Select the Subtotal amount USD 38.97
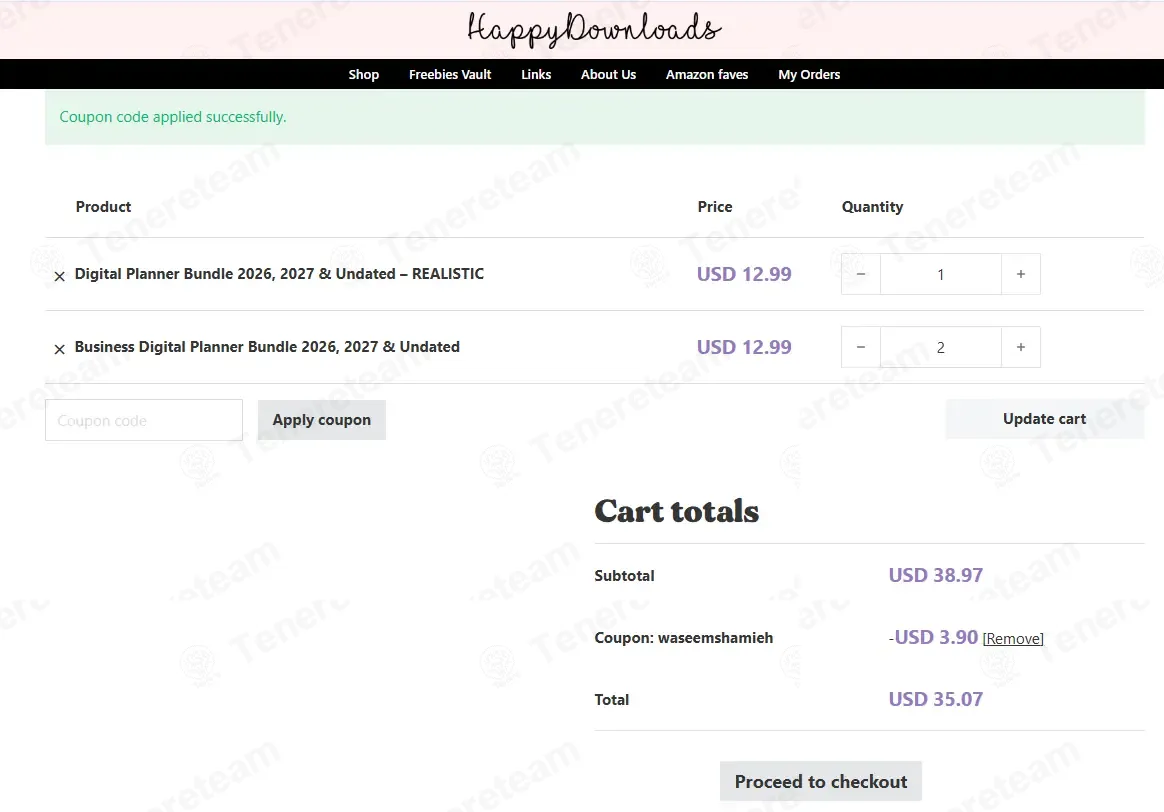Viewport: 1164px width, 812px height. click(x=935, y=575)
